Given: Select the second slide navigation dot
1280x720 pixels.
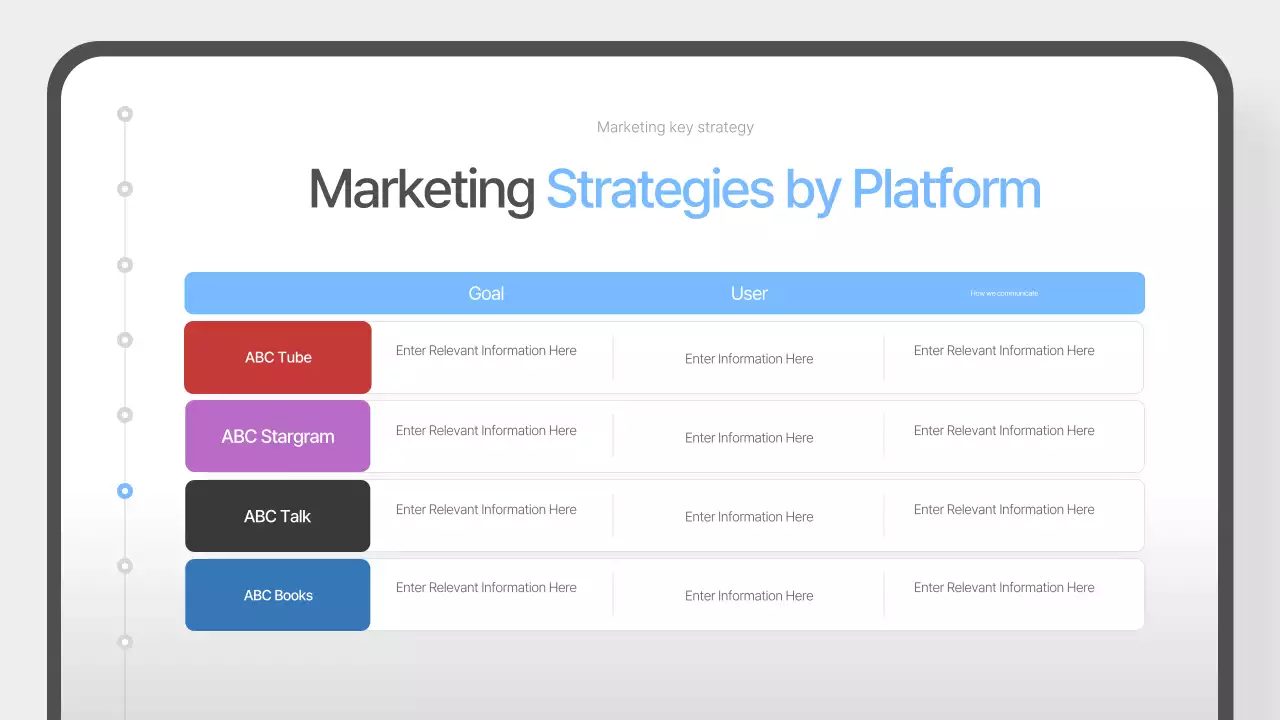Looking at the screenshot, I should pyautogui.click(x=125, y=188).
